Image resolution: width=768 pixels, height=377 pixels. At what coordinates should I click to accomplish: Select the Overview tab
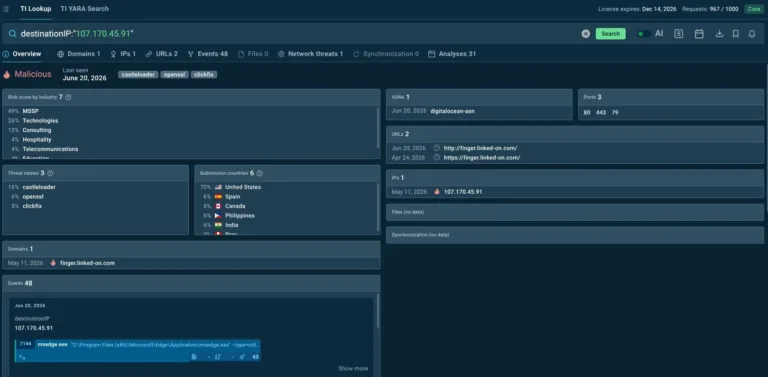22,54
